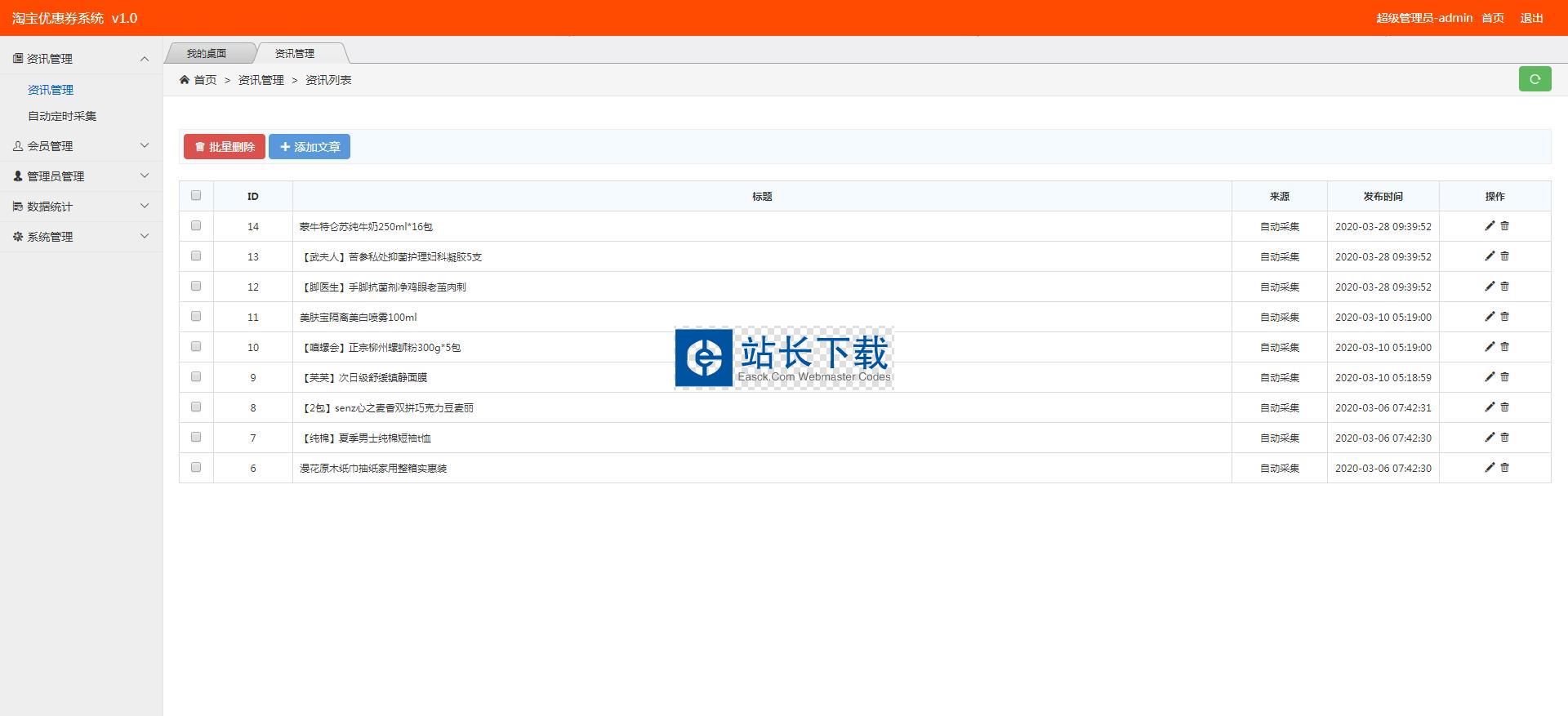The image size is (1568, 716).
Task: Click the article title containing senz
Action: 386,408
